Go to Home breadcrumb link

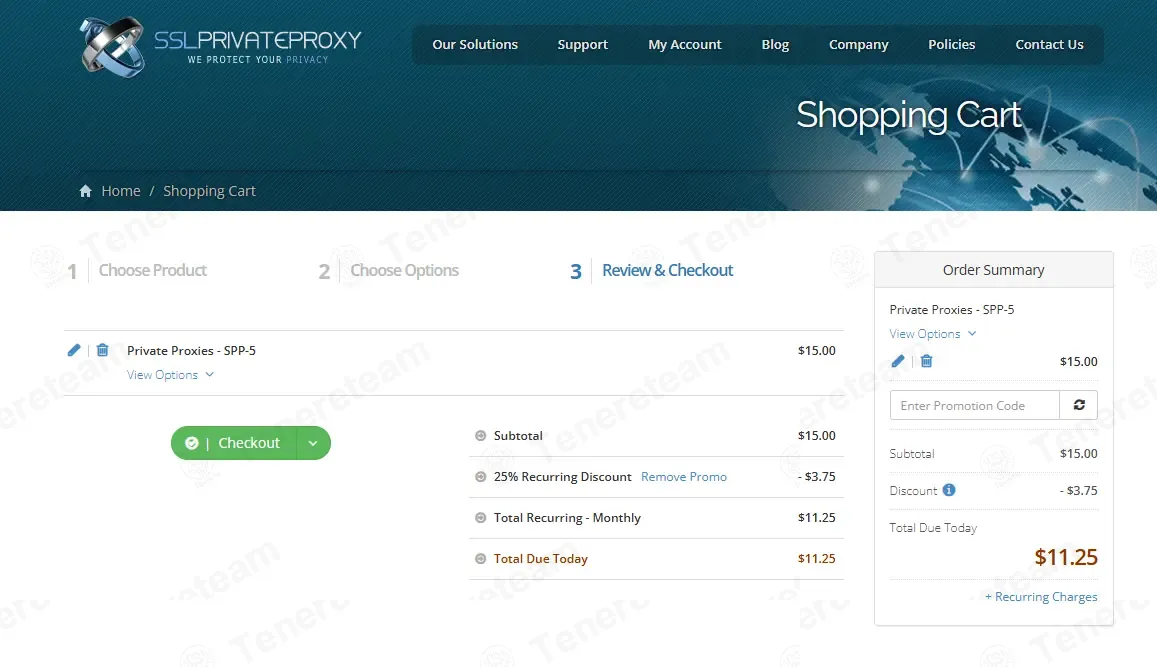[121, 191]
